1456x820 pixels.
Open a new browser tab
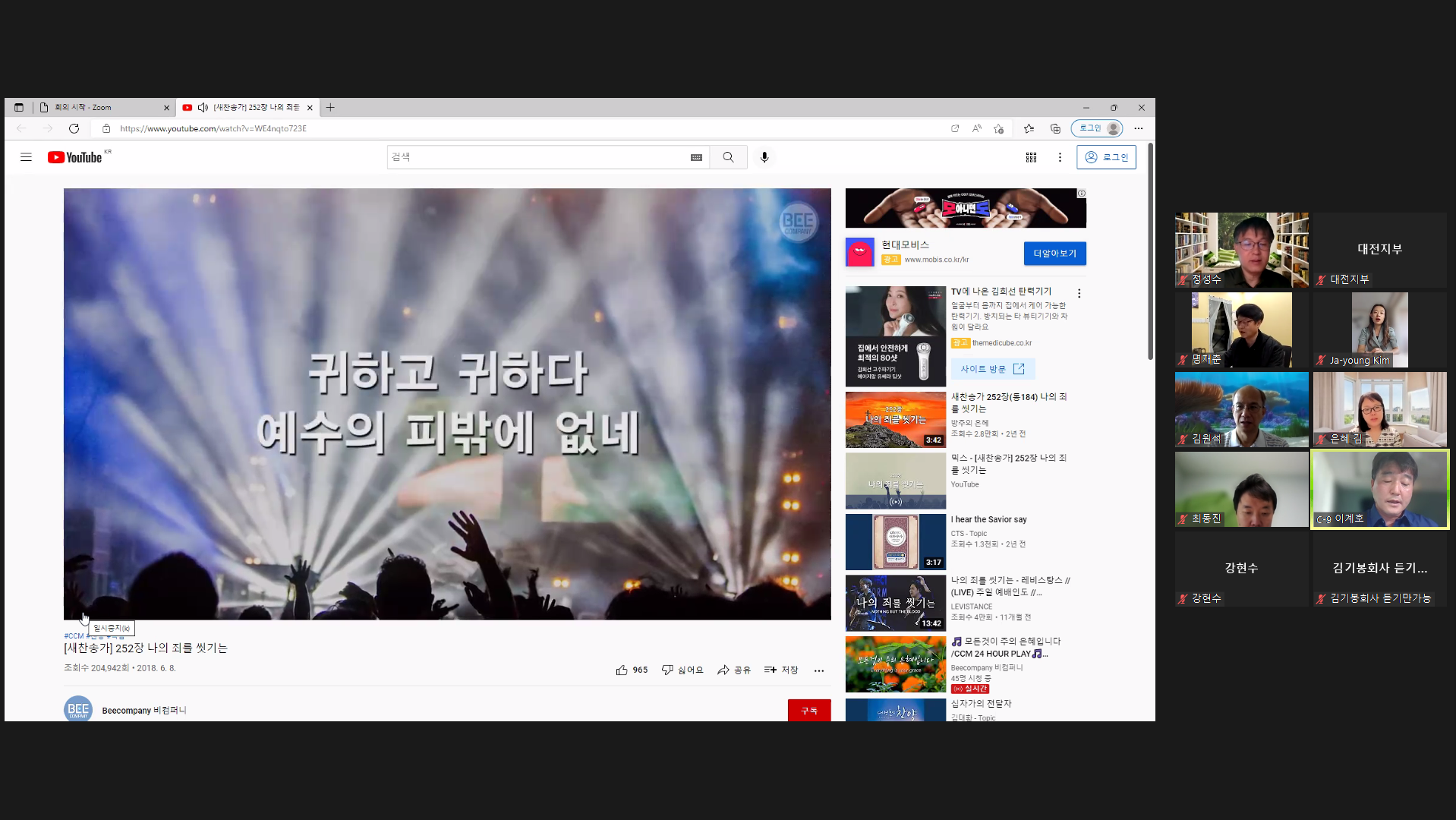pyautogui.click(x=330, y=107)
